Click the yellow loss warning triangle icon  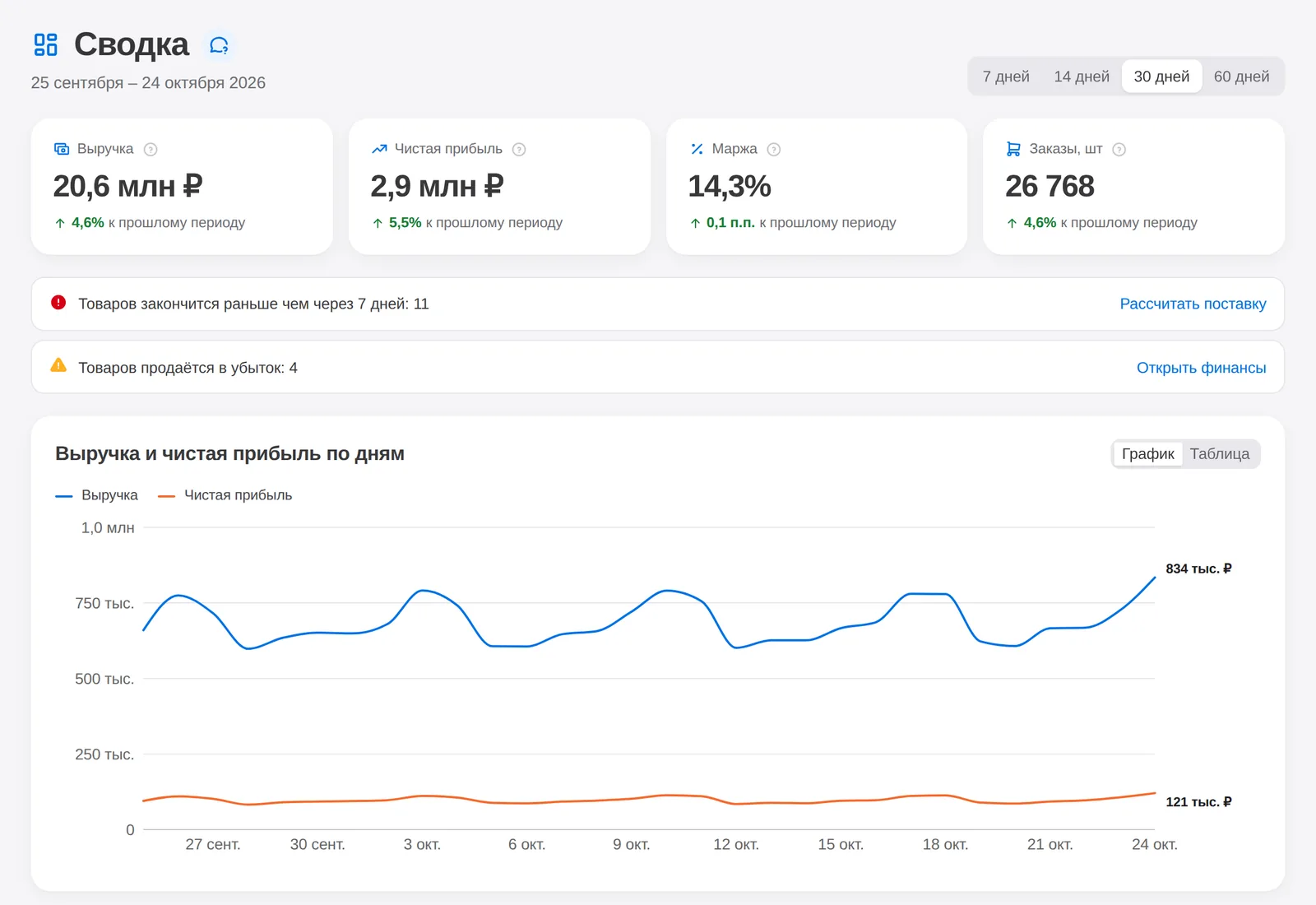point(58,365)
